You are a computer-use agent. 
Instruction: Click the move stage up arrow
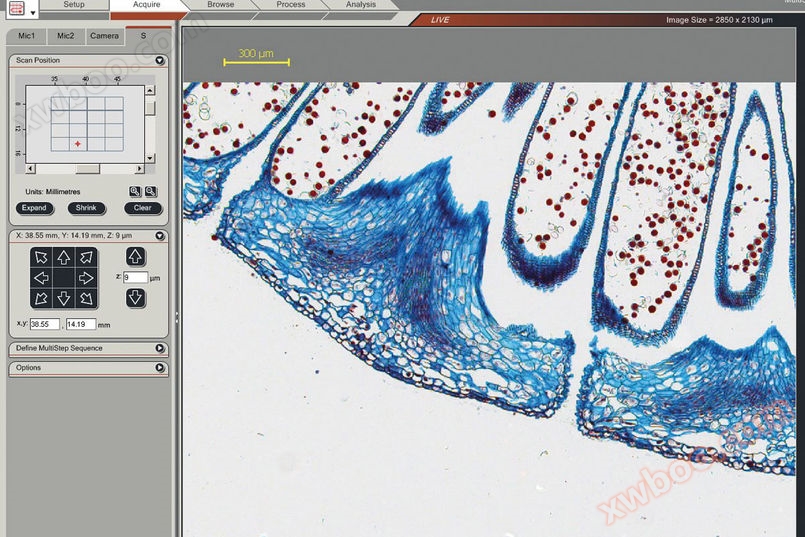63,258
